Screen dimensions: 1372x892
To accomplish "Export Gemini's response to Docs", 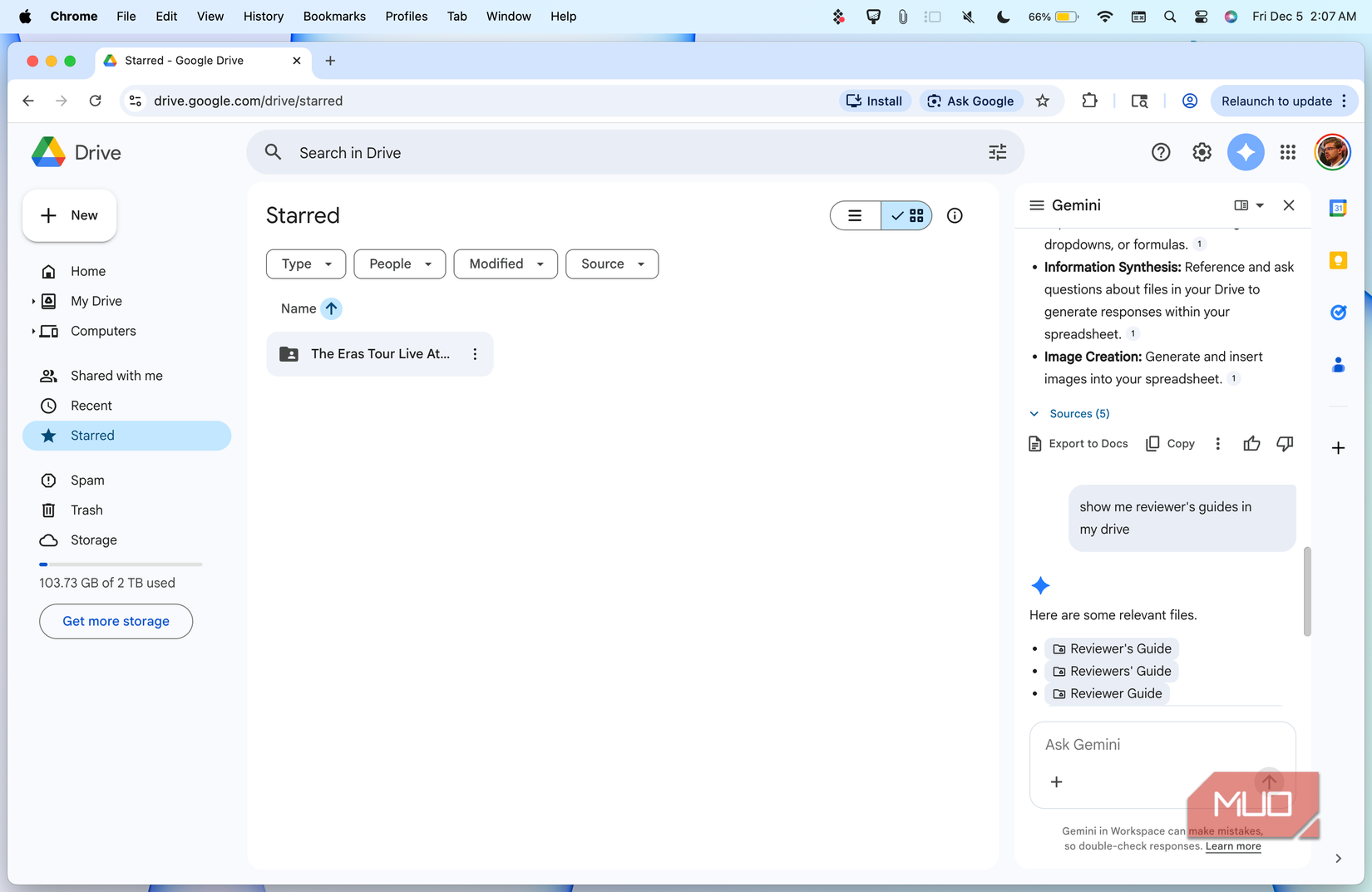I will tap(1078, 443).
